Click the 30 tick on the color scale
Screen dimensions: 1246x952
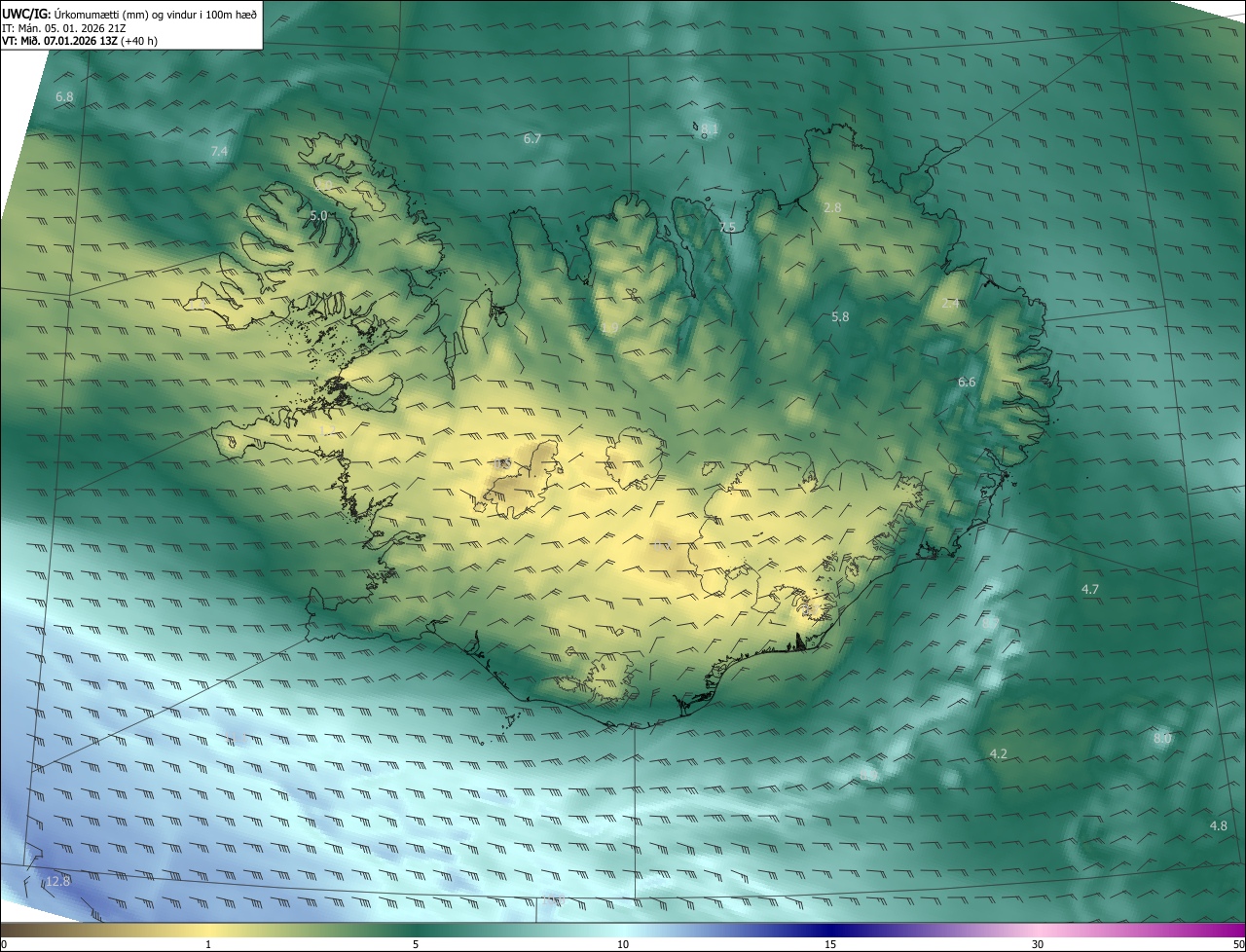point(1038,944)
